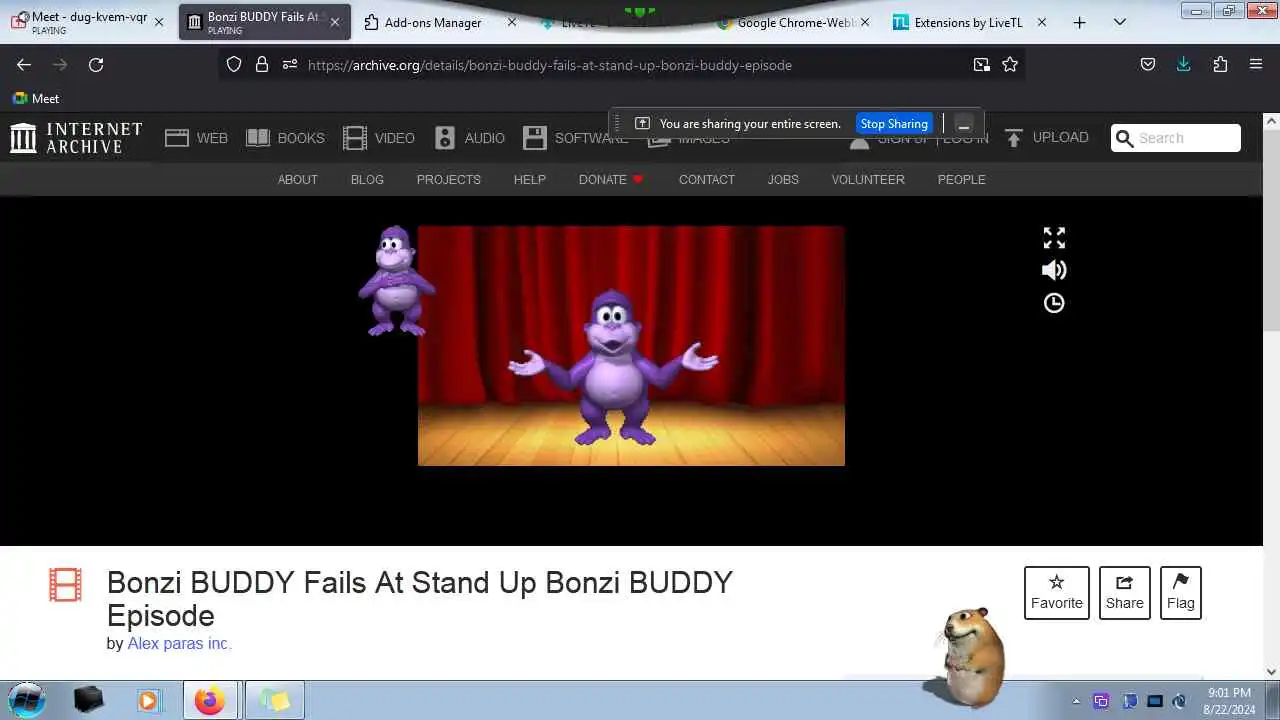Open the shield tracking protection icon
The width and height of the screenshot is (1280, 720).
point(234,64)
